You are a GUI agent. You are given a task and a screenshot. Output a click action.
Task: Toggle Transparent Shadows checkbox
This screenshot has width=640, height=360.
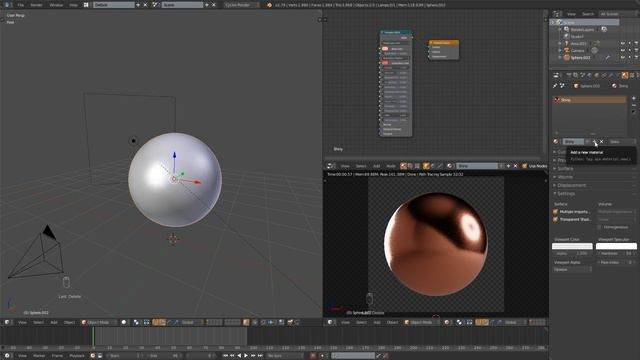pyautogui.click(x=556, y=219)
